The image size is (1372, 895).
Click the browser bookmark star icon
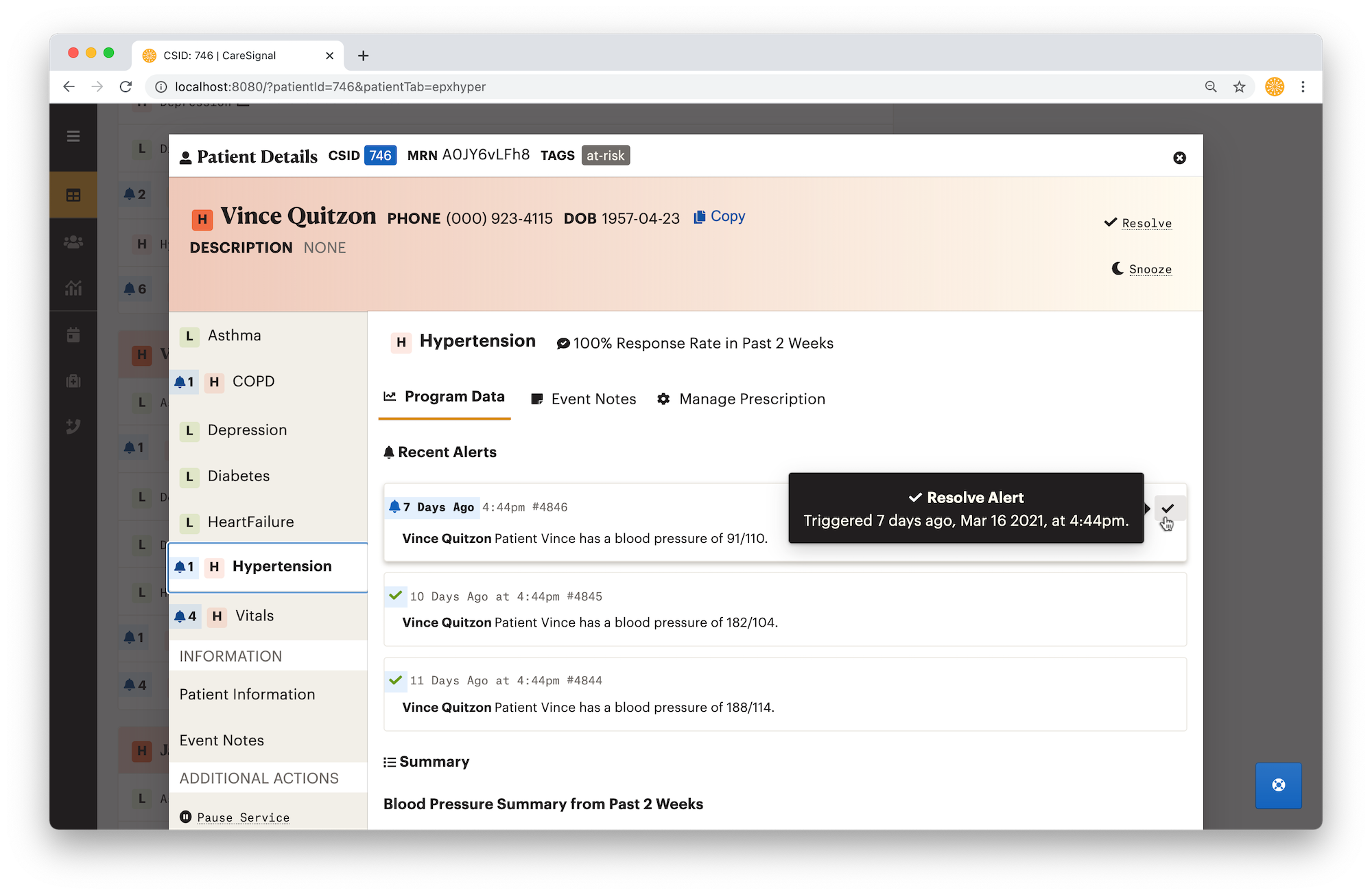pos(1239,87)
